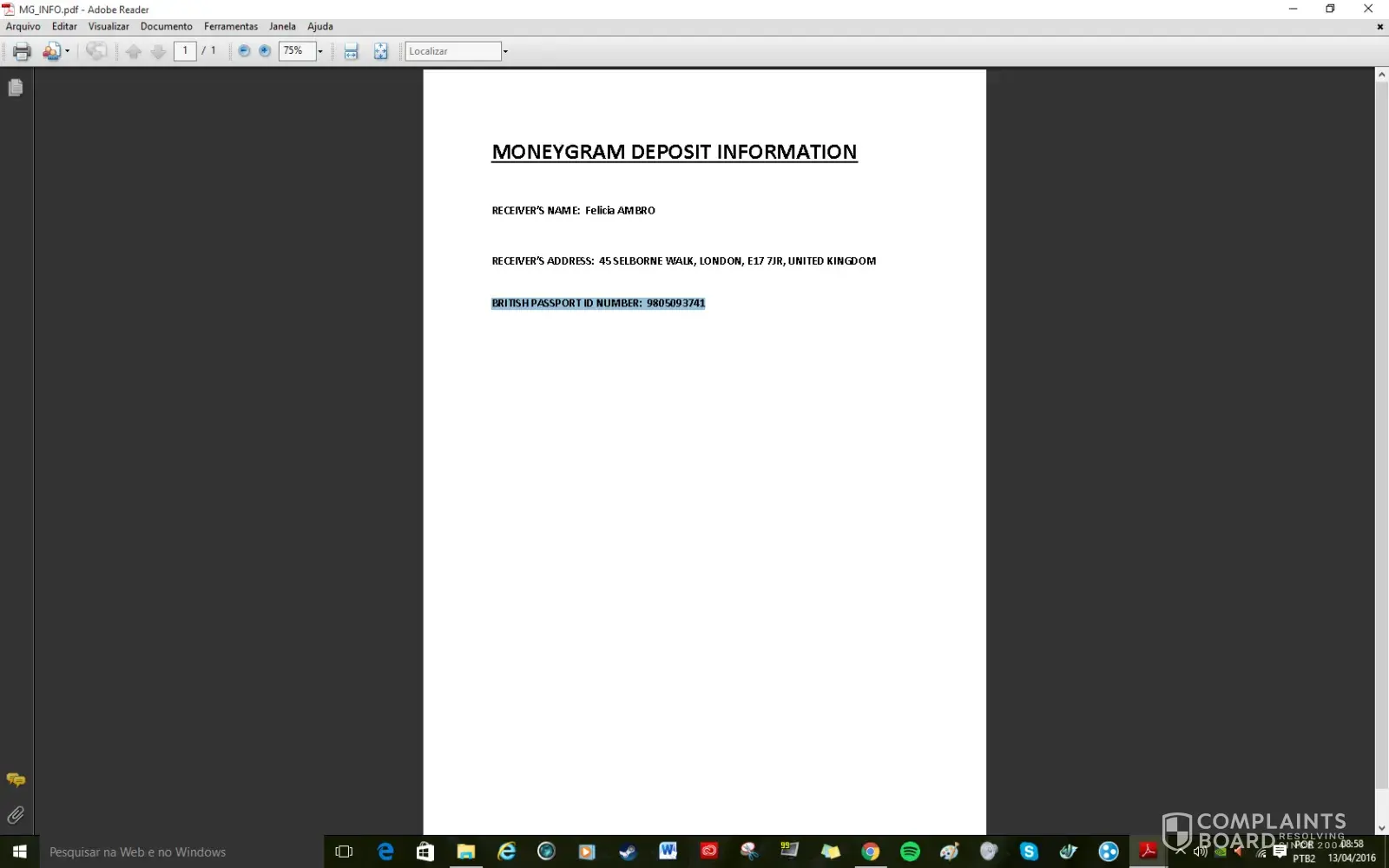
Task: Open the Pages panel in the sidebar
Action: (x=16, y=88)
